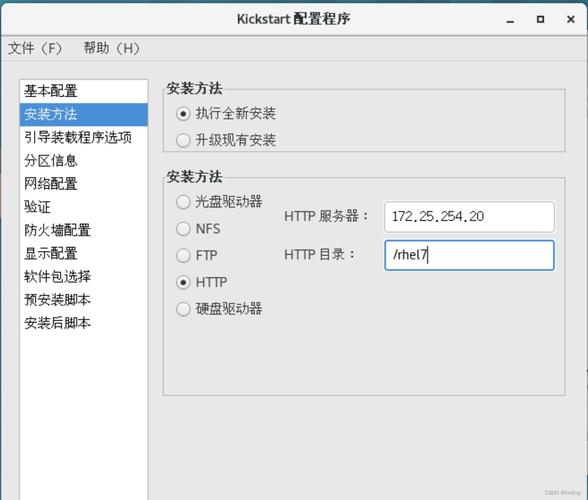Select 验证 in the sidebar
The height and width of the screenshot is (500, 588).
coord(84,207)
